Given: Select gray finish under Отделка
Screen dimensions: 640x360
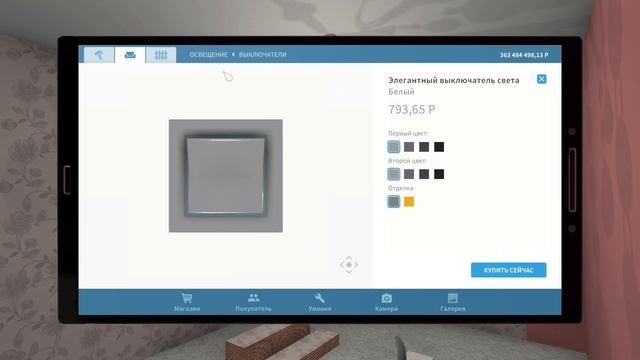Looking at the screenshot, I should click(x=393, y=202).
